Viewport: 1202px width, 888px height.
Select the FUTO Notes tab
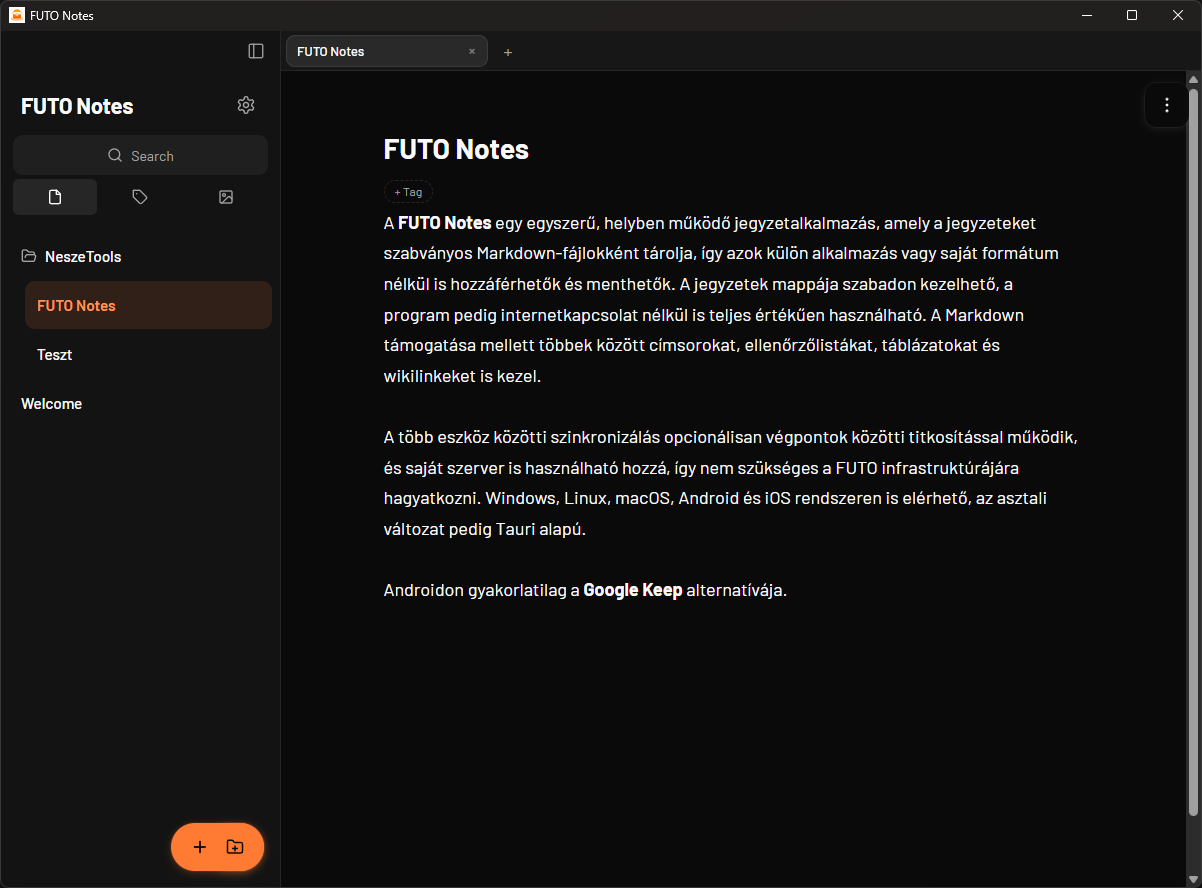(387, 51)
